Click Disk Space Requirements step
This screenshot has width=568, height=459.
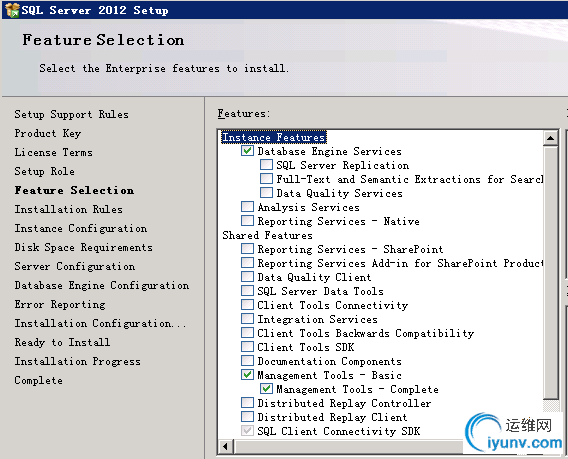tap(83, 247)
